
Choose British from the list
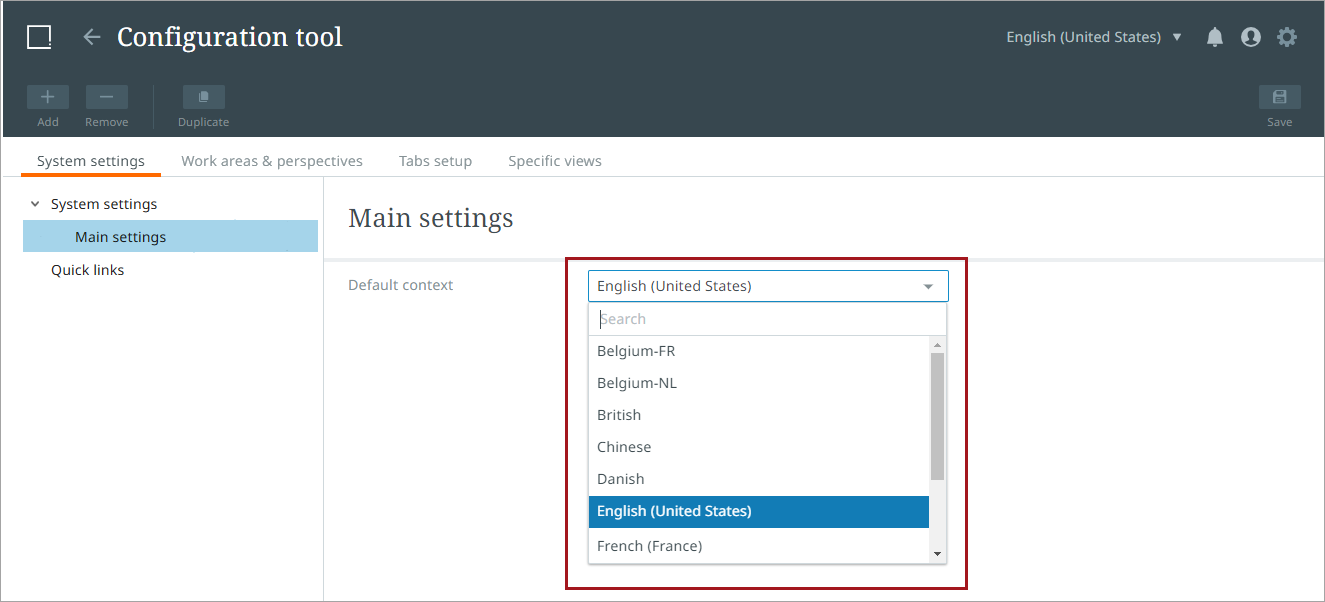pyautogui.click(x=759, y=415)
